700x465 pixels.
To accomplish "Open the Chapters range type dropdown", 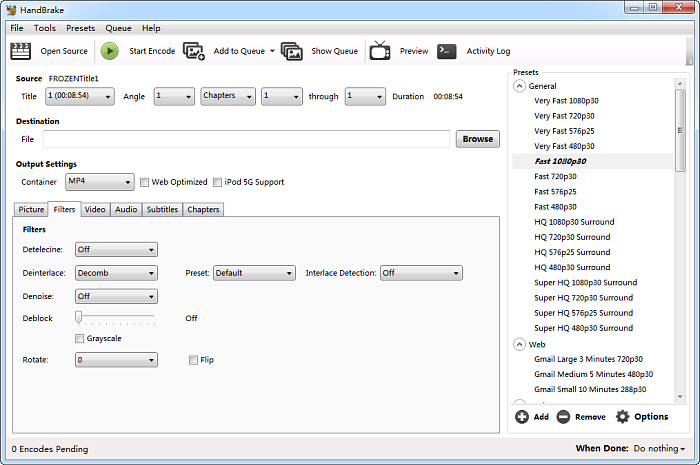I will click(228, 96).
